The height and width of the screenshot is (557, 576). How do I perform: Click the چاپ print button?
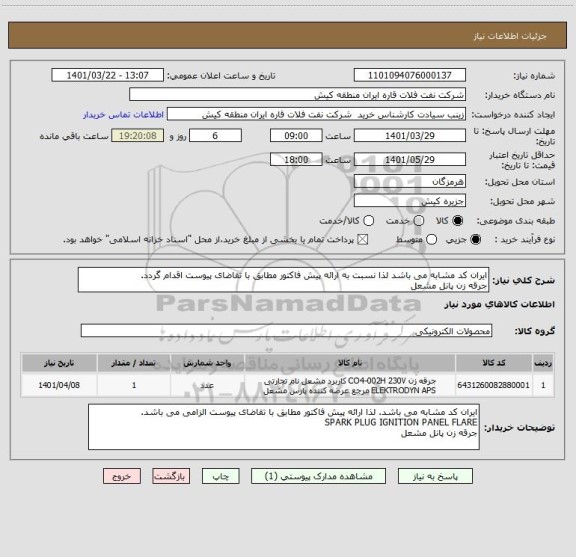220,476
